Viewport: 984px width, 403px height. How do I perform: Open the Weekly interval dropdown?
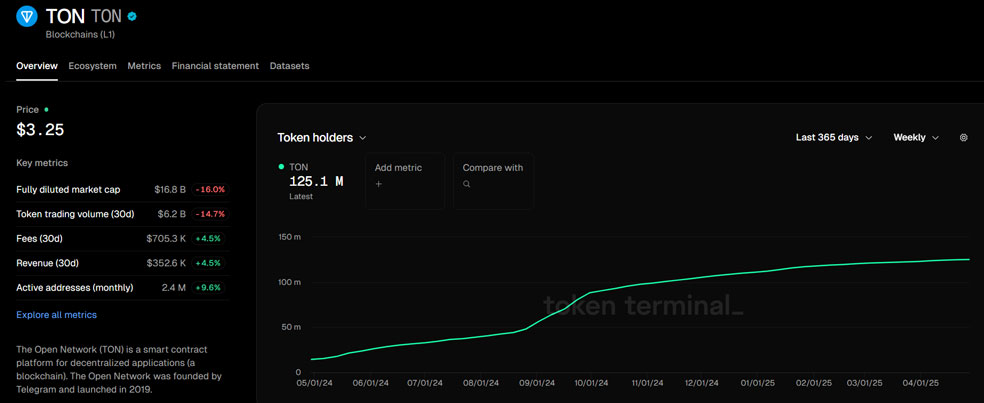pos(916,137)
